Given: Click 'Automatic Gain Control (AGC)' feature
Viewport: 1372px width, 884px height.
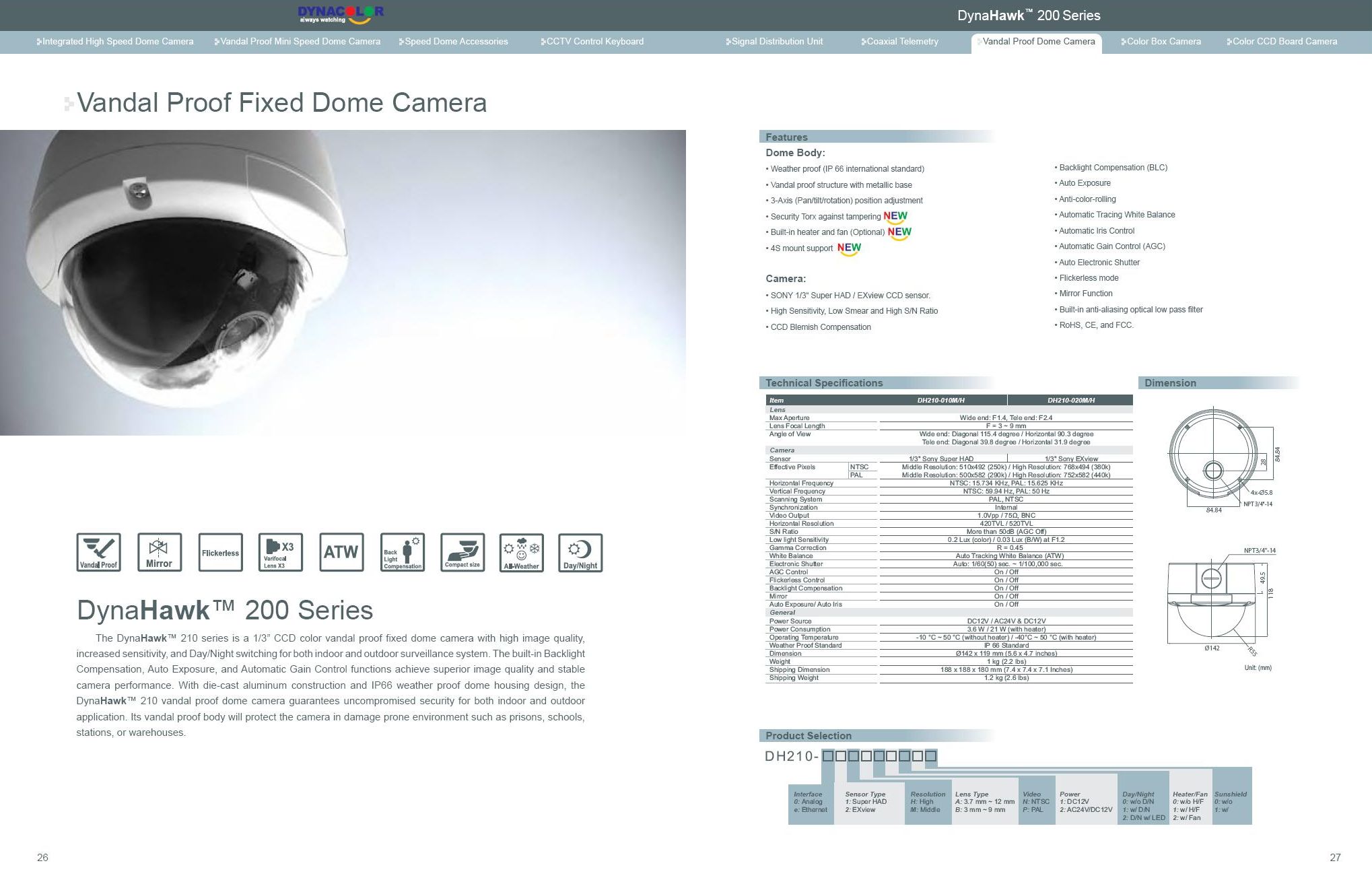Looking at the screenshot, I should click(x=1111, y=246).
